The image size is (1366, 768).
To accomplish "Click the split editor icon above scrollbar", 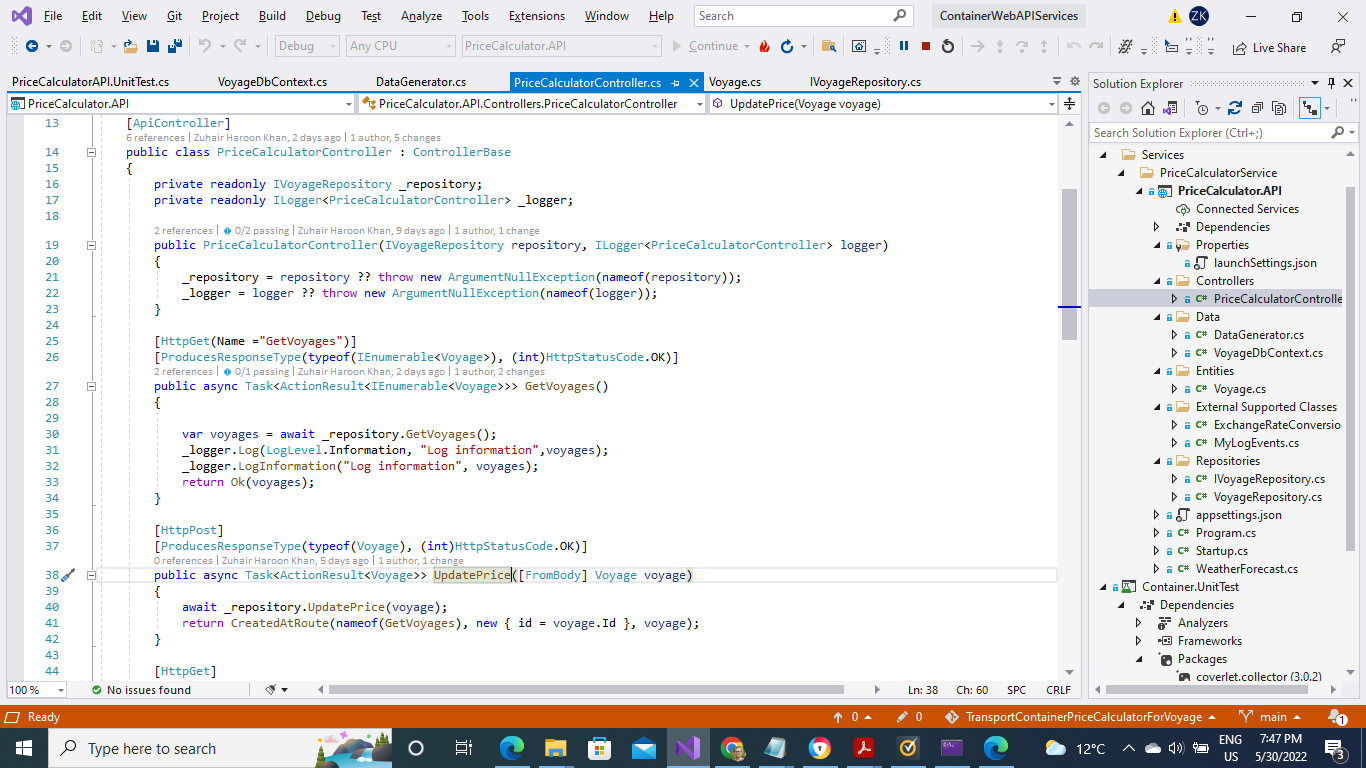I will pyautogui.click(x=1069, y=103).
